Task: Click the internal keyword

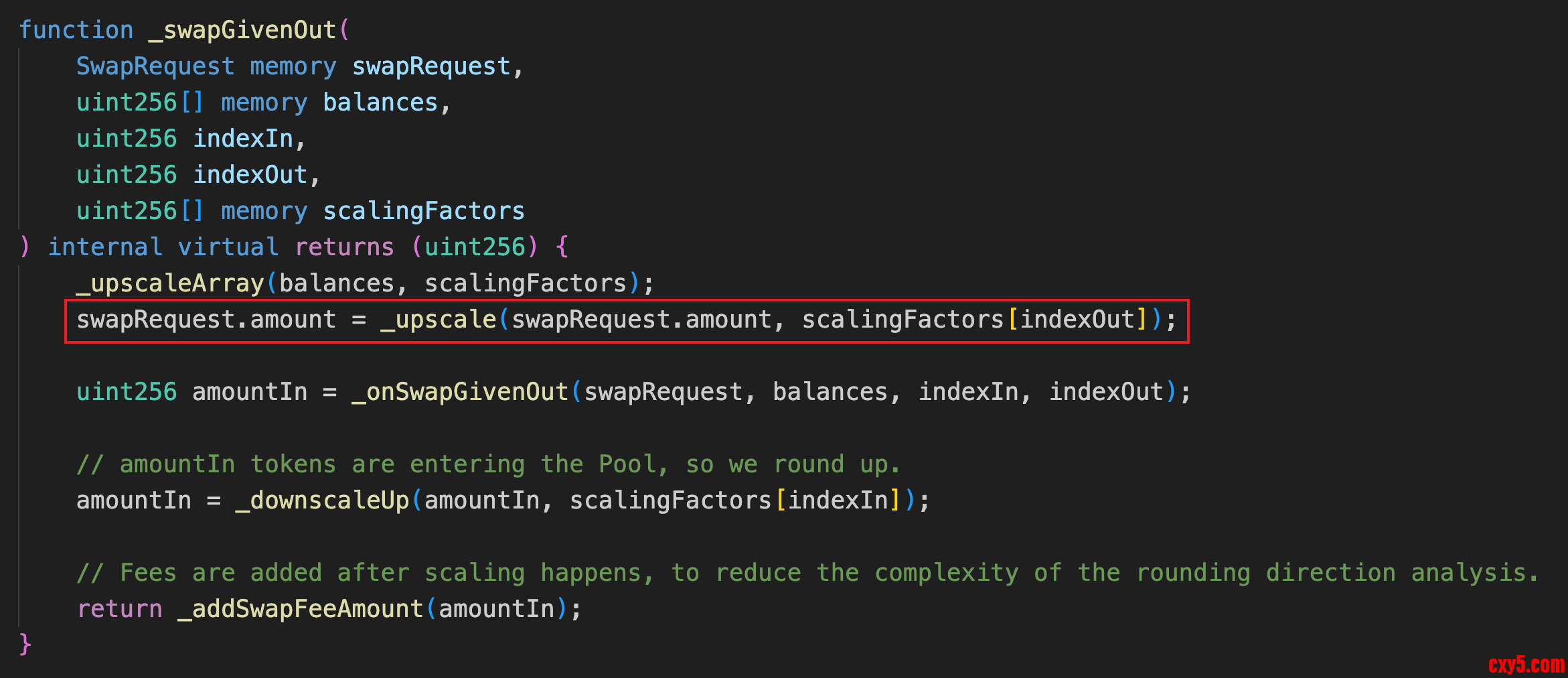Action: coord(105,247)
